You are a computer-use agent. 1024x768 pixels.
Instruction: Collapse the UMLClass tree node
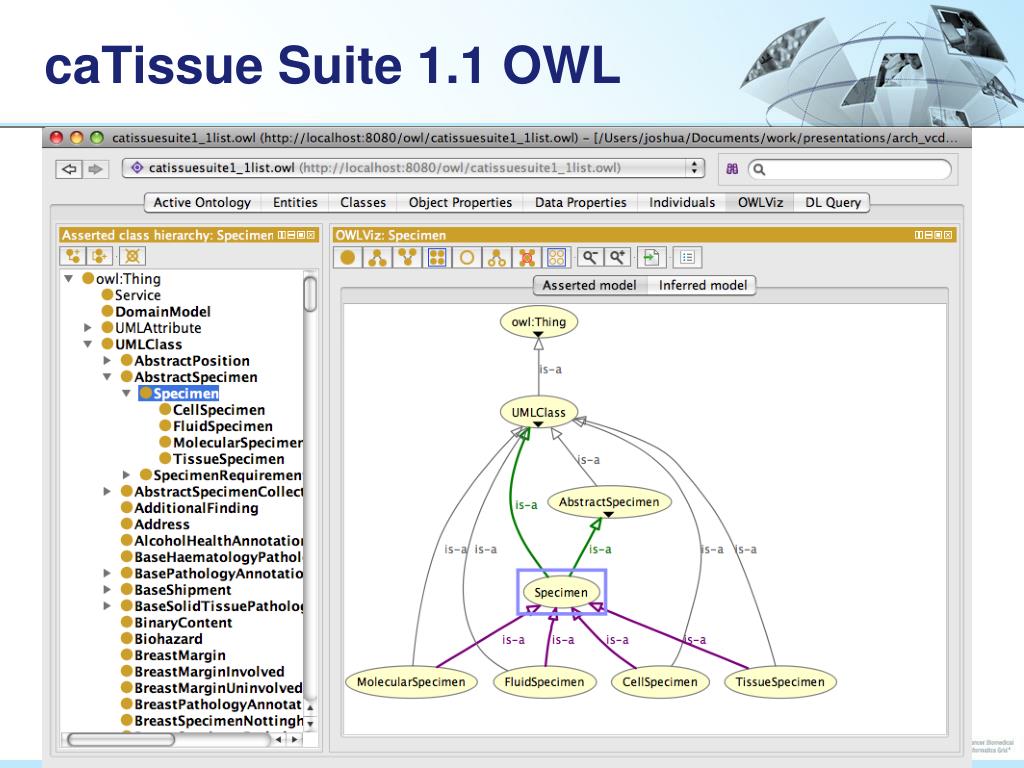click(x=88, y=344)
